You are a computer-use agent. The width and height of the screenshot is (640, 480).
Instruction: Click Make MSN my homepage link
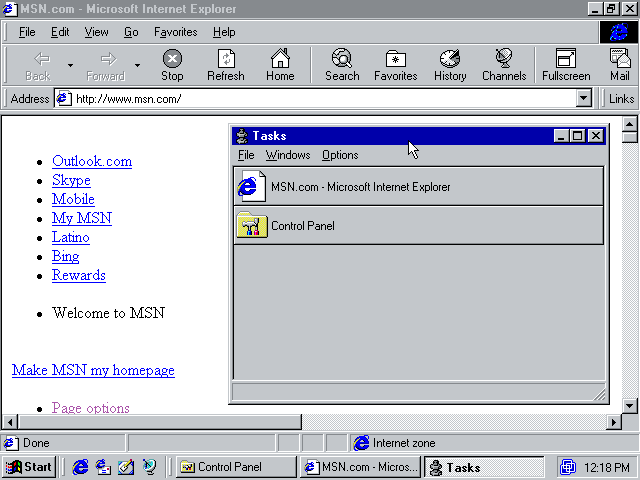click(93, 370)
